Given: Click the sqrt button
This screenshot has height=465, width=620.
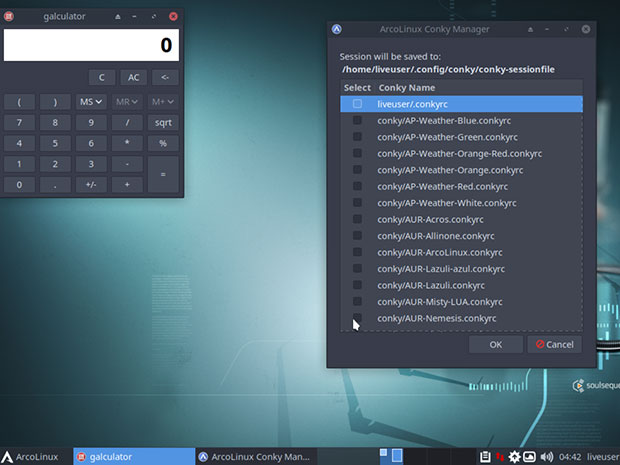Looking at the screenshot, I should [x=163, y=123].
